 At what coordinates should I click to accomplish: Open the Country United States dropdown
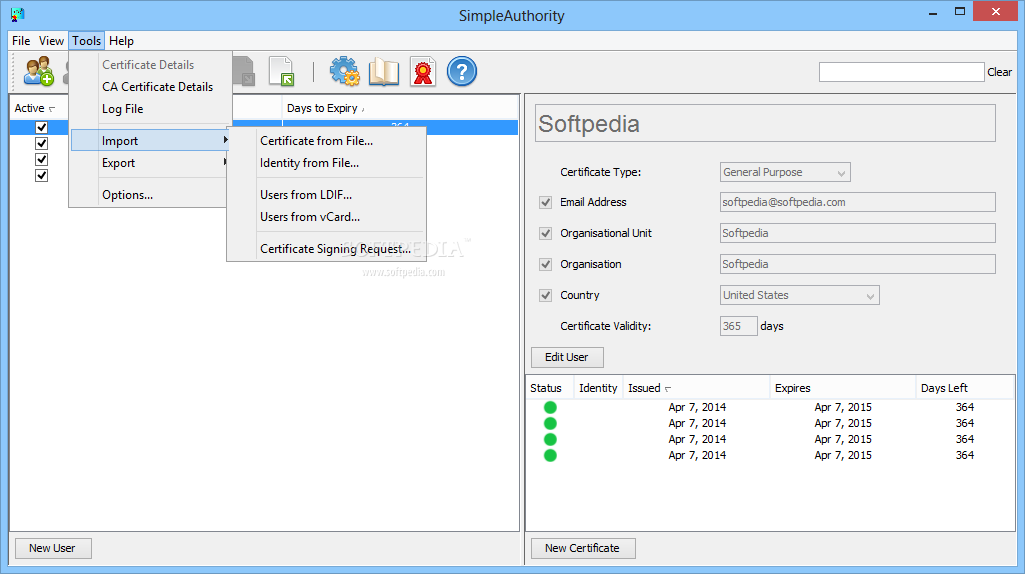tap(799, 295)
